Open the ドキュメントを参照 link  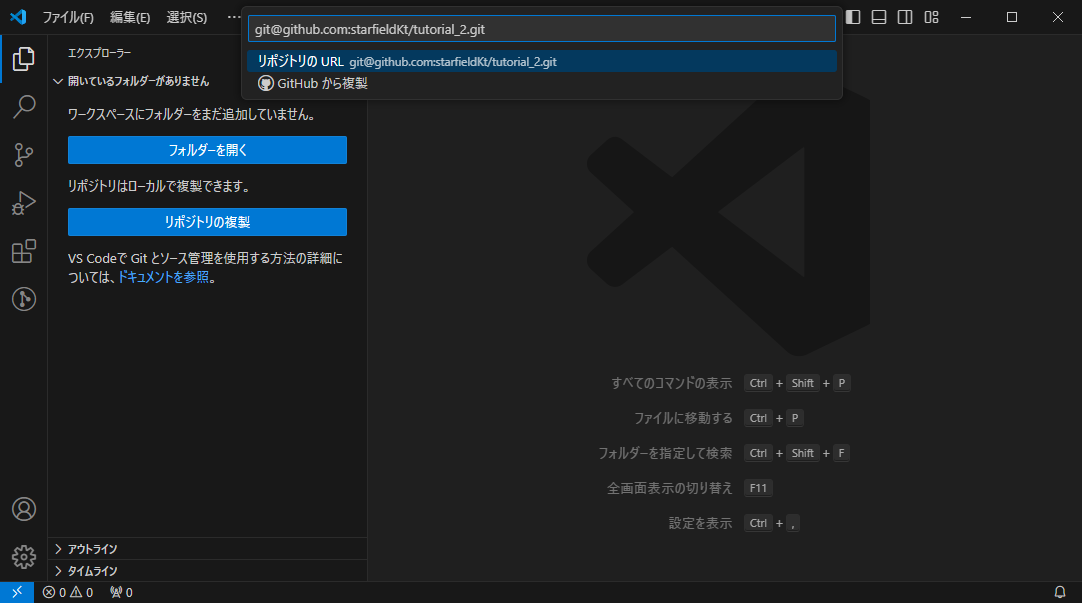[x=163, y=277]
